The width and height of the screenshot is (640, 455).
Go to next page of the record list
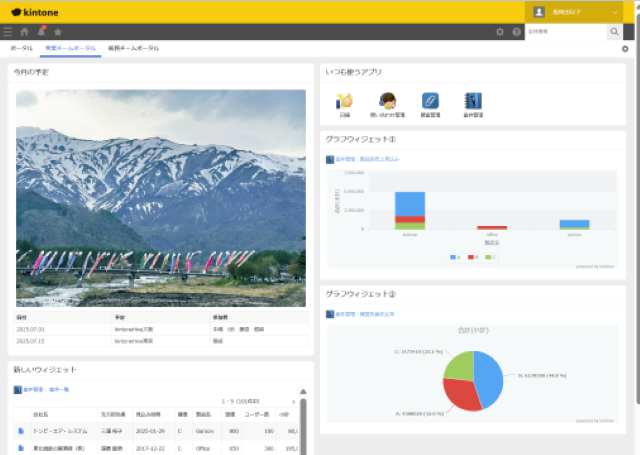tap(293, 402)
